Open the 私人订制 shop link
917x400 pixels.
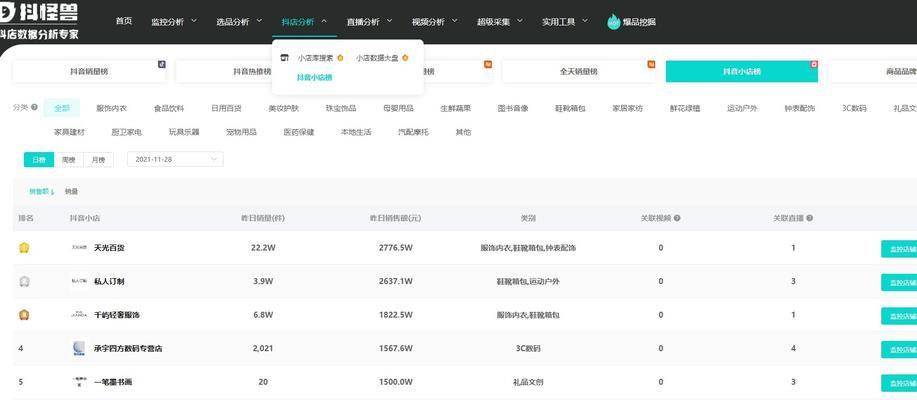tap(109, 281)
